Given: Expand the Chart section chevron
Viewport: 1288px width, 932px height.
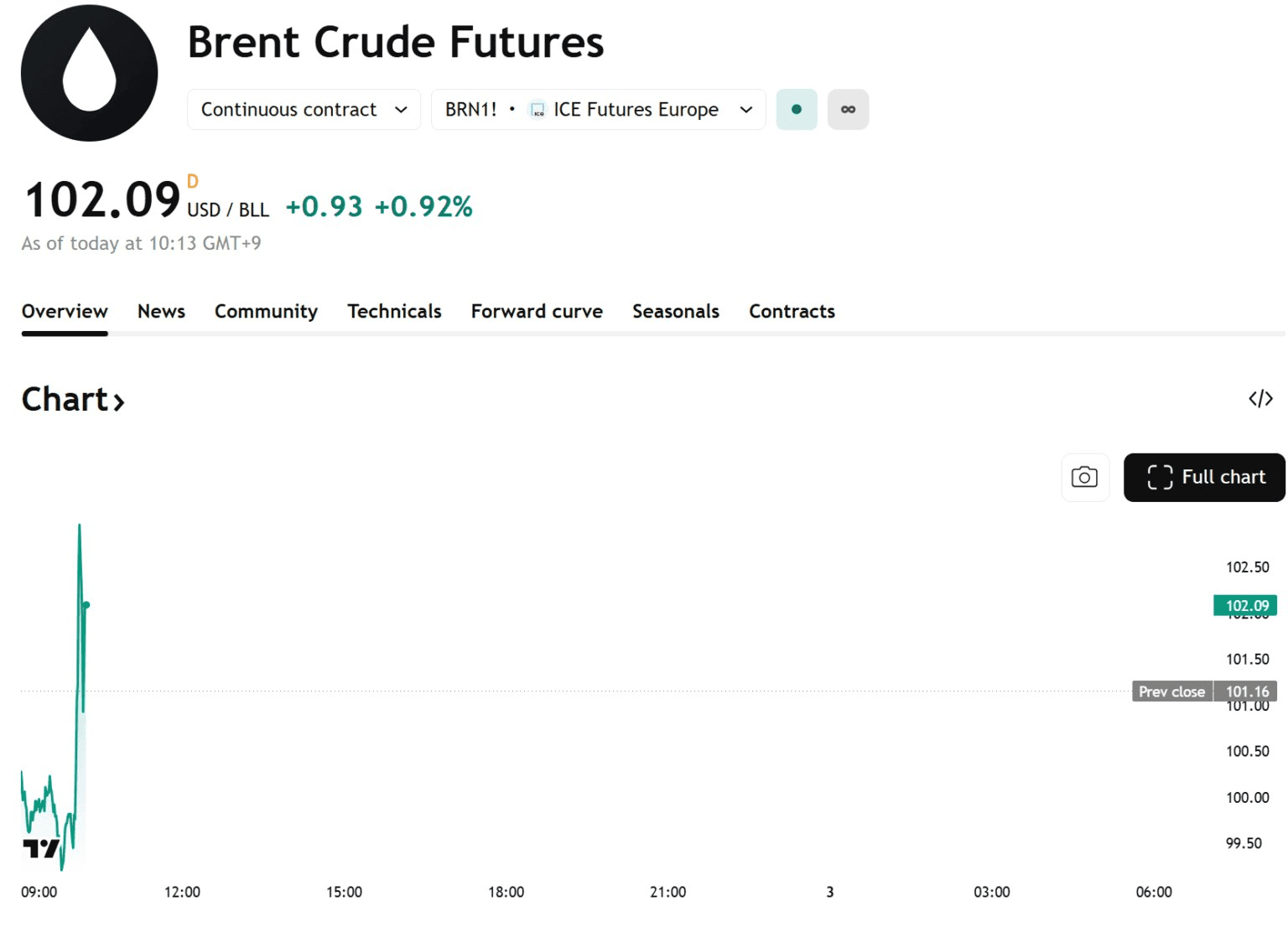Looking at the screenshot, I should pos(119,402).
